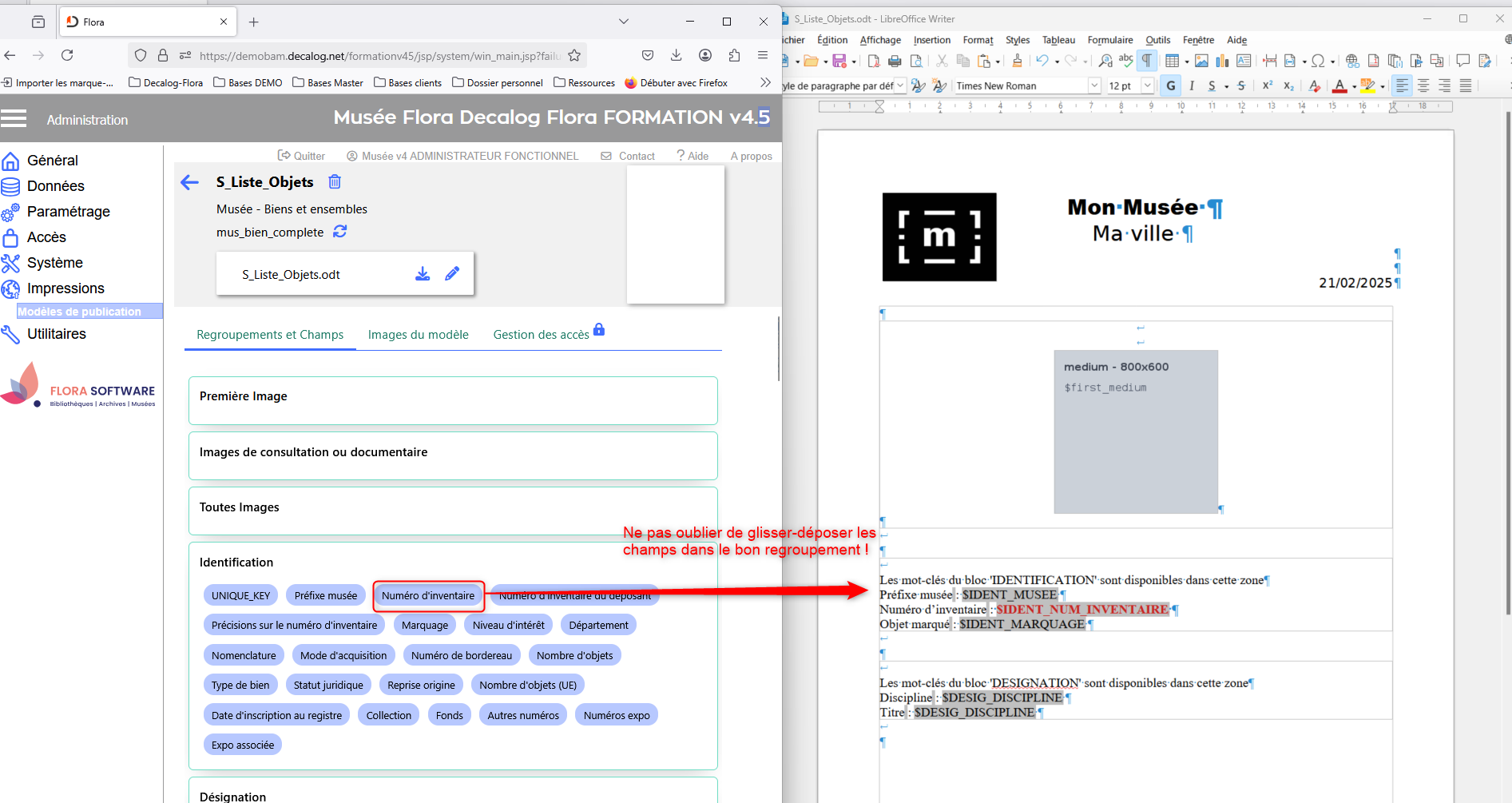The width and height of the screenshot is (1512, 803).
Task: Click the refresh icon beside mus_bien_complete
Action: coord(340,232)
